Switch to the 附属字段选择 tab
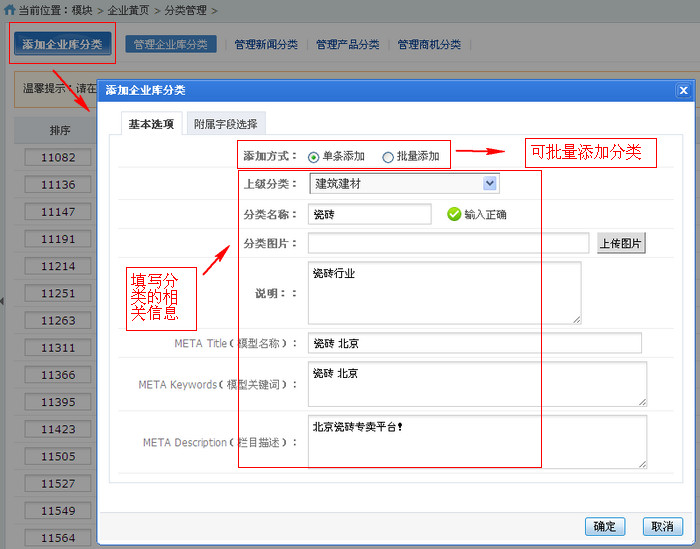This screenshot has height=549, width=700. click(x=226, y=124)
